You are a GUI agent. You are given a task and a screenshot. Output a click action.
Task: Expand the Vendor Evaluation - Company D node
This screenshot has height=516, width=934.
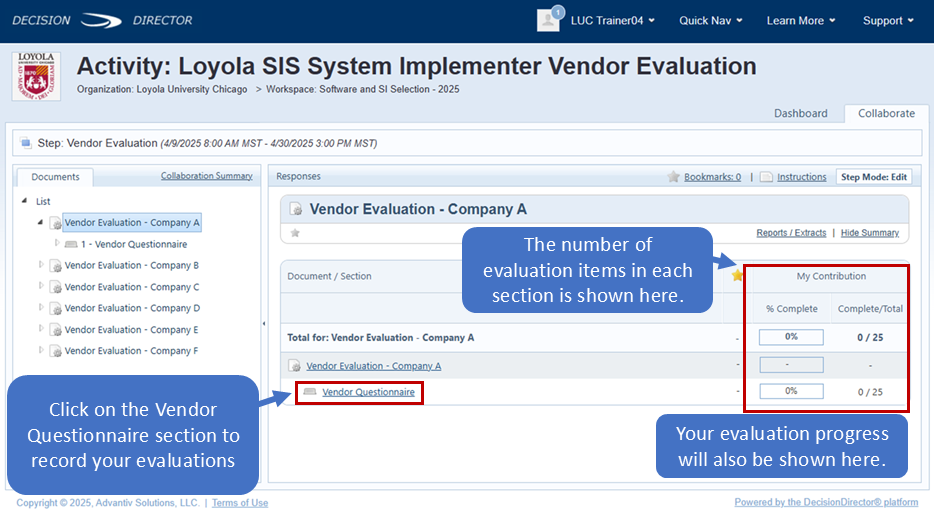[41, 307]
